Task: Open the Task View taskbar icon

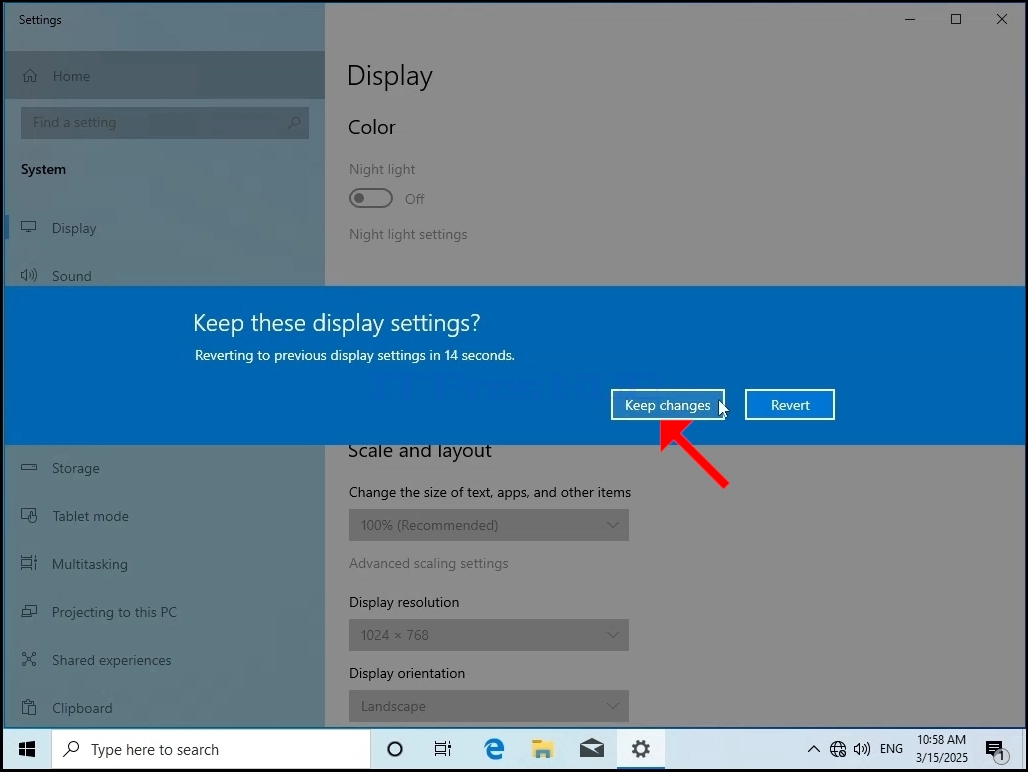Action: click(x=443, y=748)
